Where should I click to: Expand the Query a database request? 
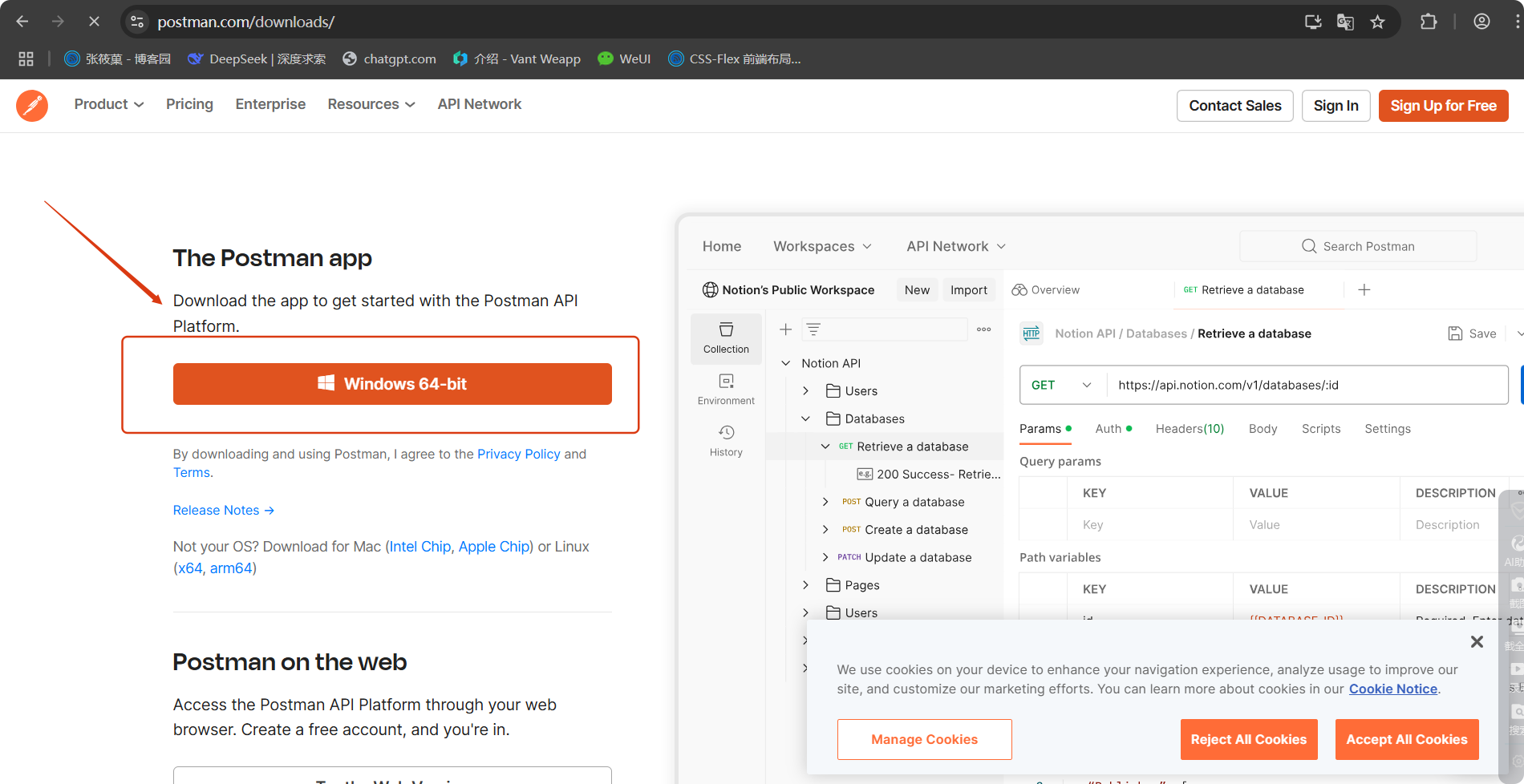click(825, 502)
